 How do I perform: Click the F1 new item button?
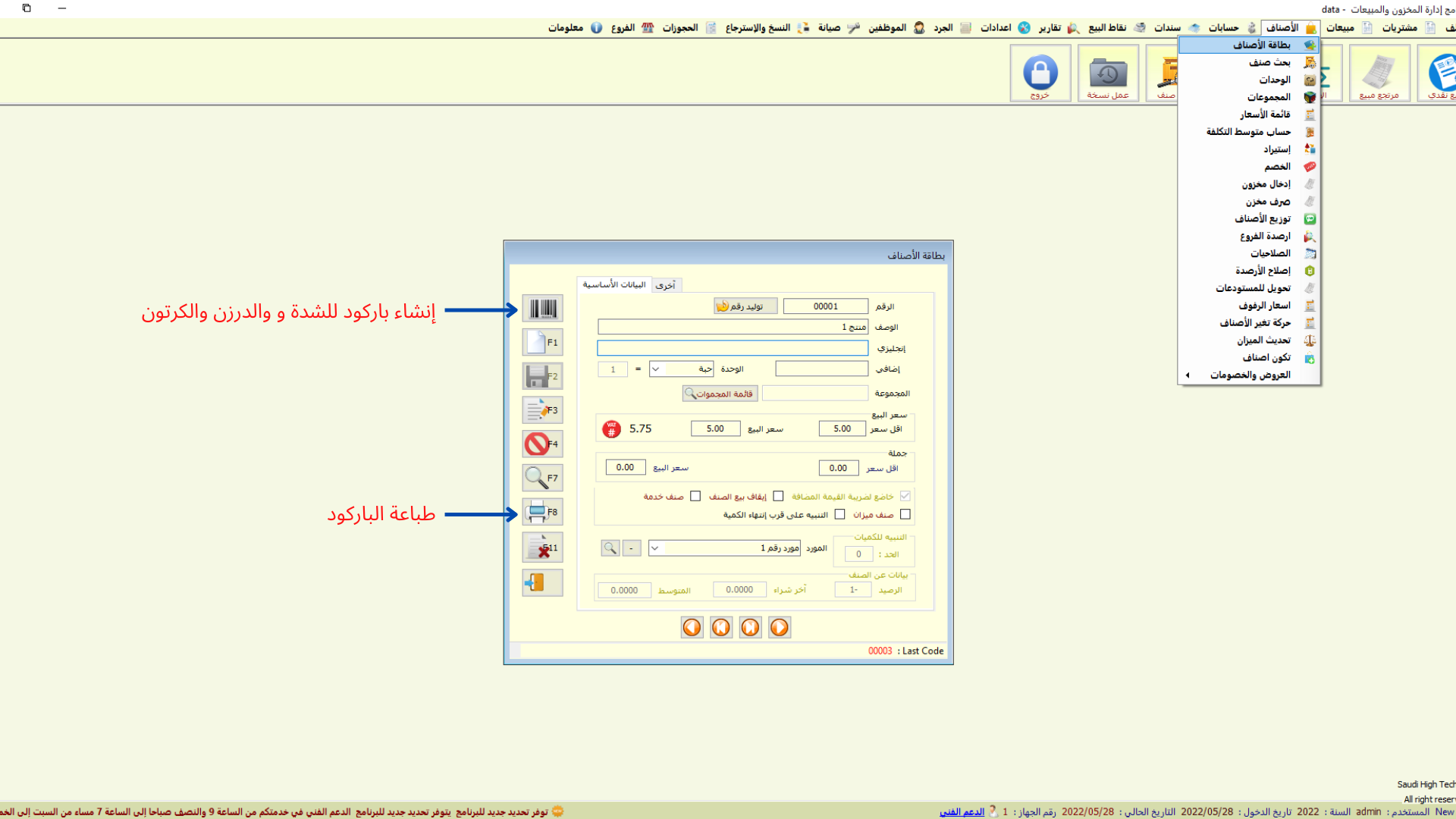pos(542,343)
